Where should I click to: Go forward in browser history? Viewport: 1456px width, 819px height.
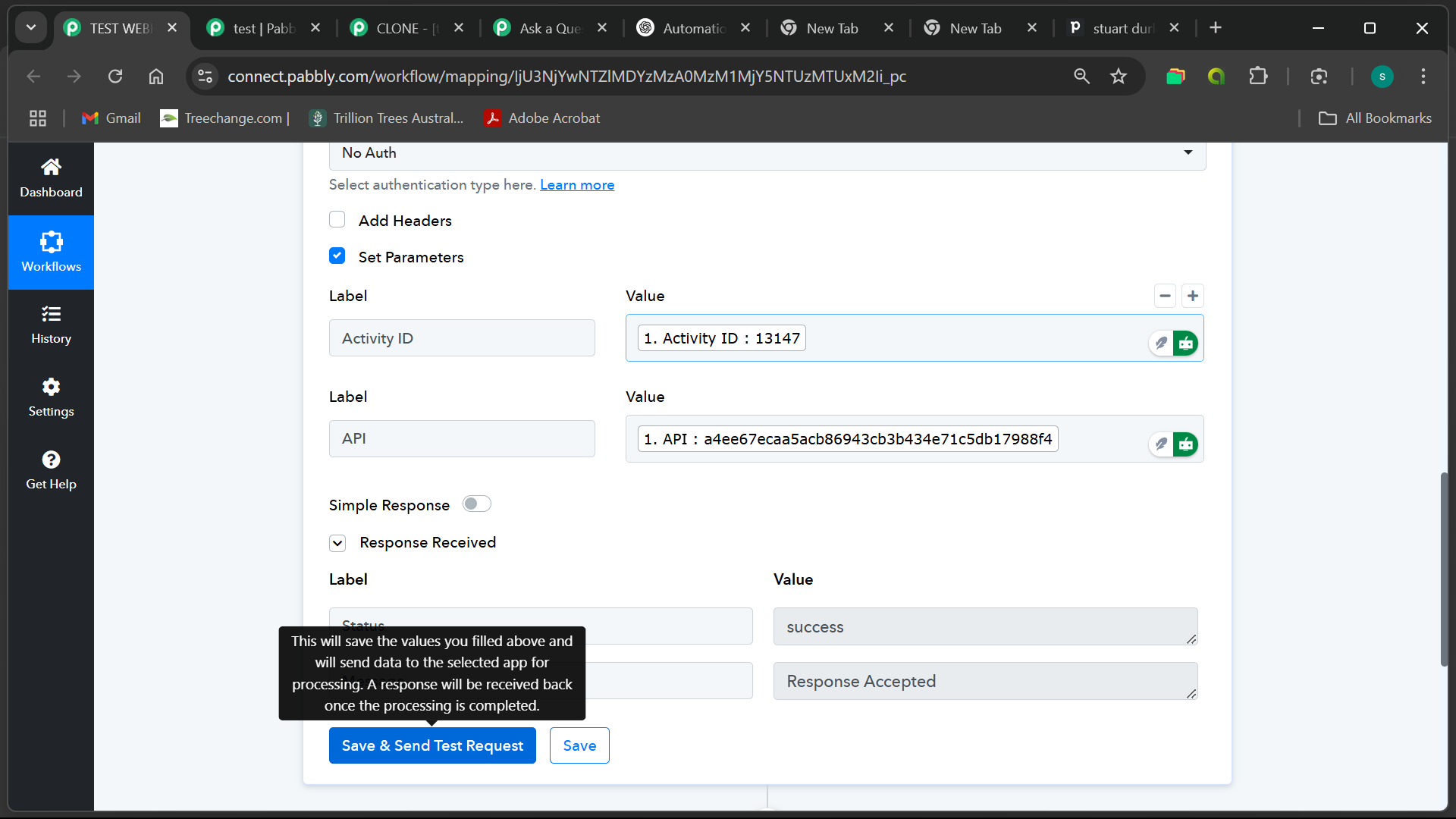(74, 76)
